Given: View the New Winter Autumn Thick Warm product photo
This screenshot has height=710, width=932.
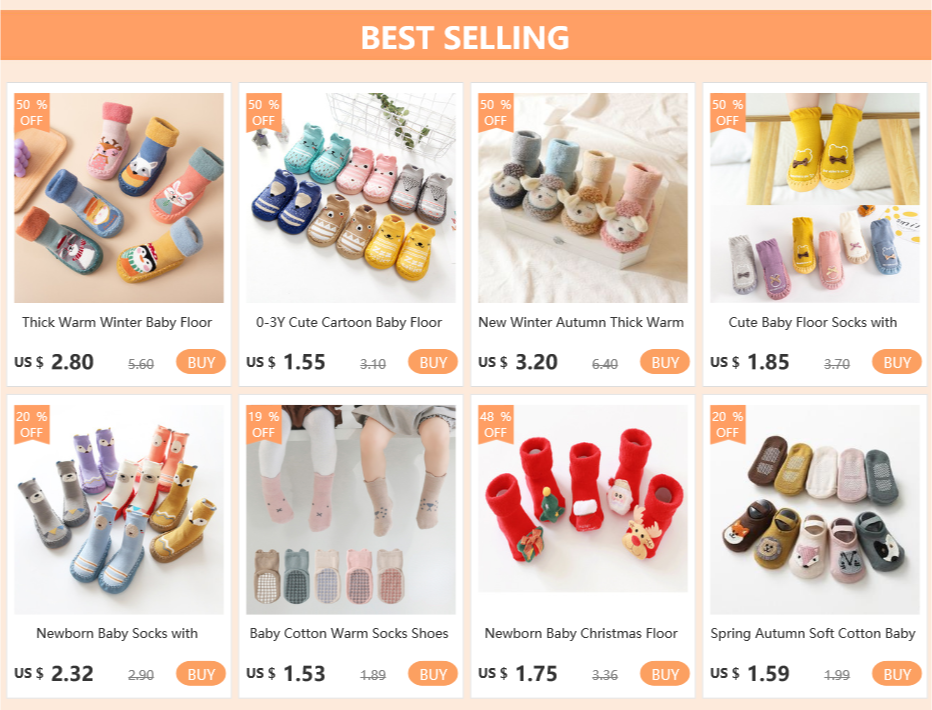Looking at the screenshot, I should [582, 198].
